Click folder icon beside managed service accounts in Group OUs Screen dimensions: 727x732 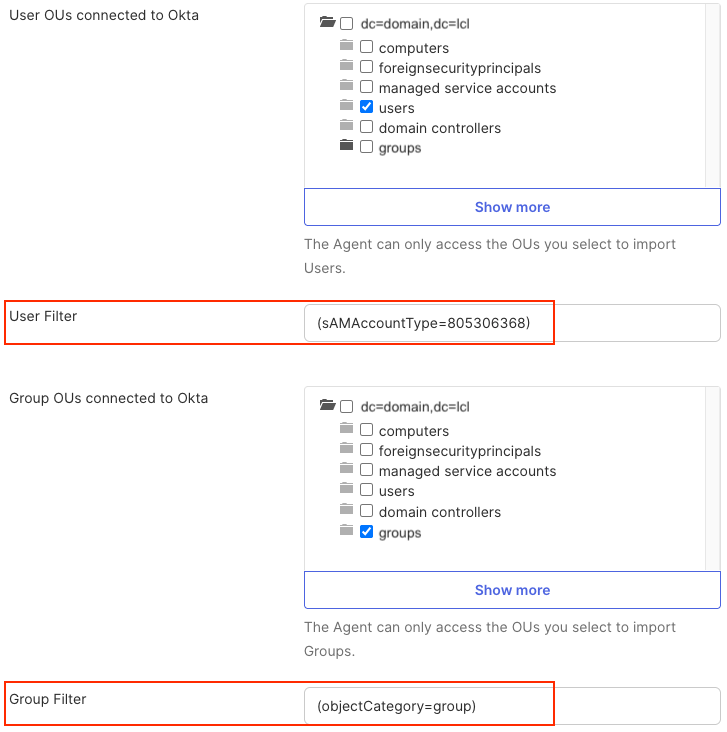pos(346,470)
